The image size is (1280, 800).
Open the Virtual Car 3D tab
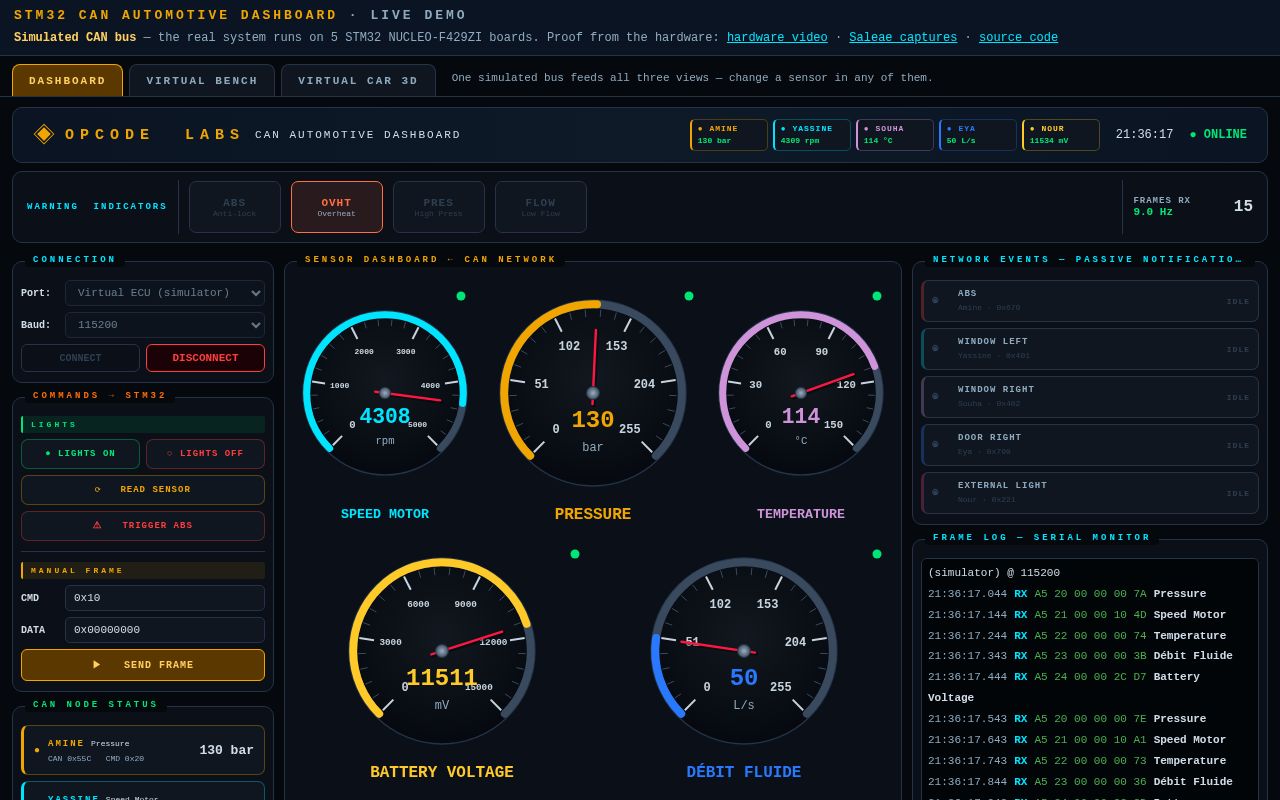click(358, 80)
